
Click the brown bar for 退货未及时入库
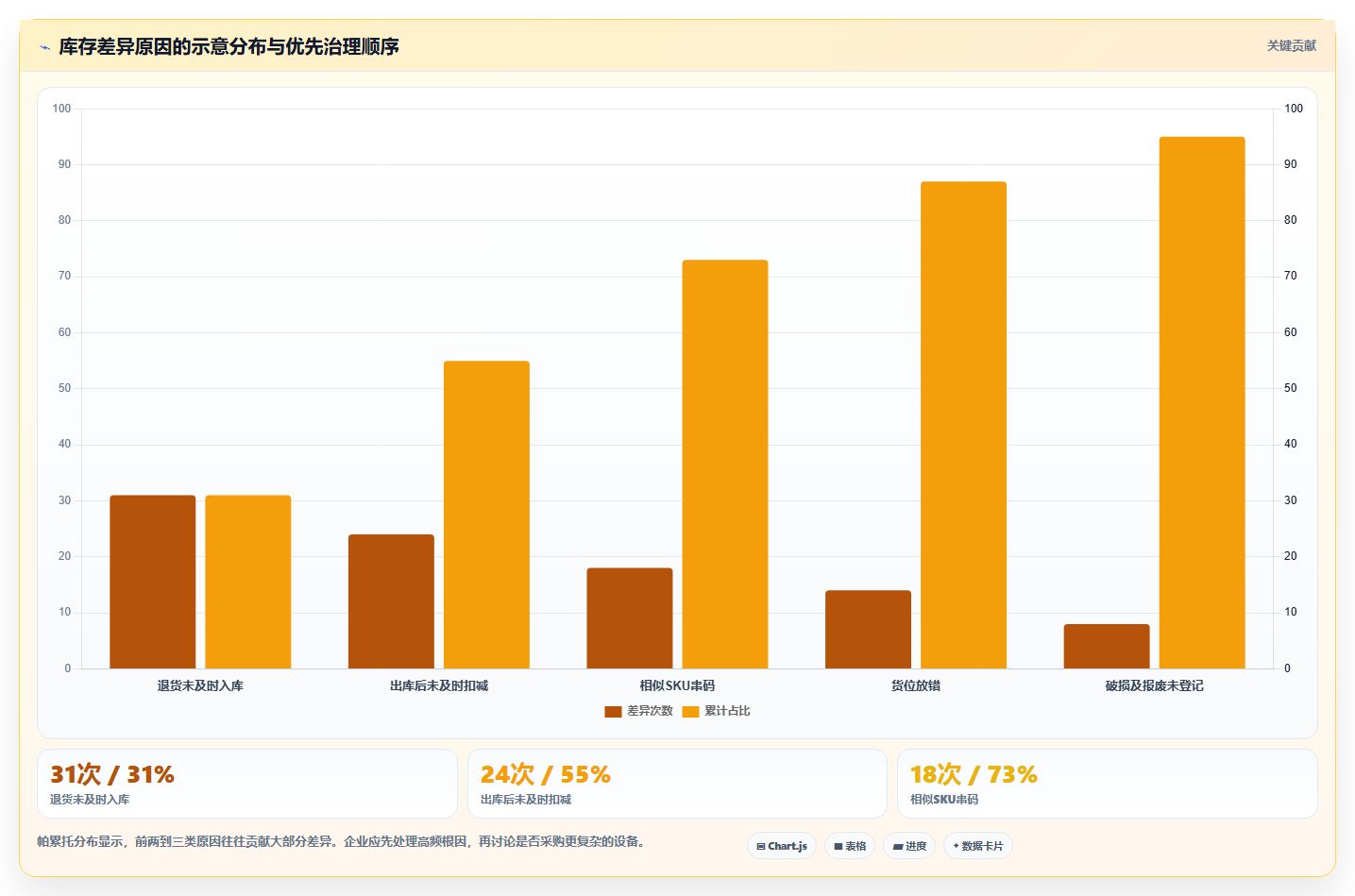click(153, 582)
